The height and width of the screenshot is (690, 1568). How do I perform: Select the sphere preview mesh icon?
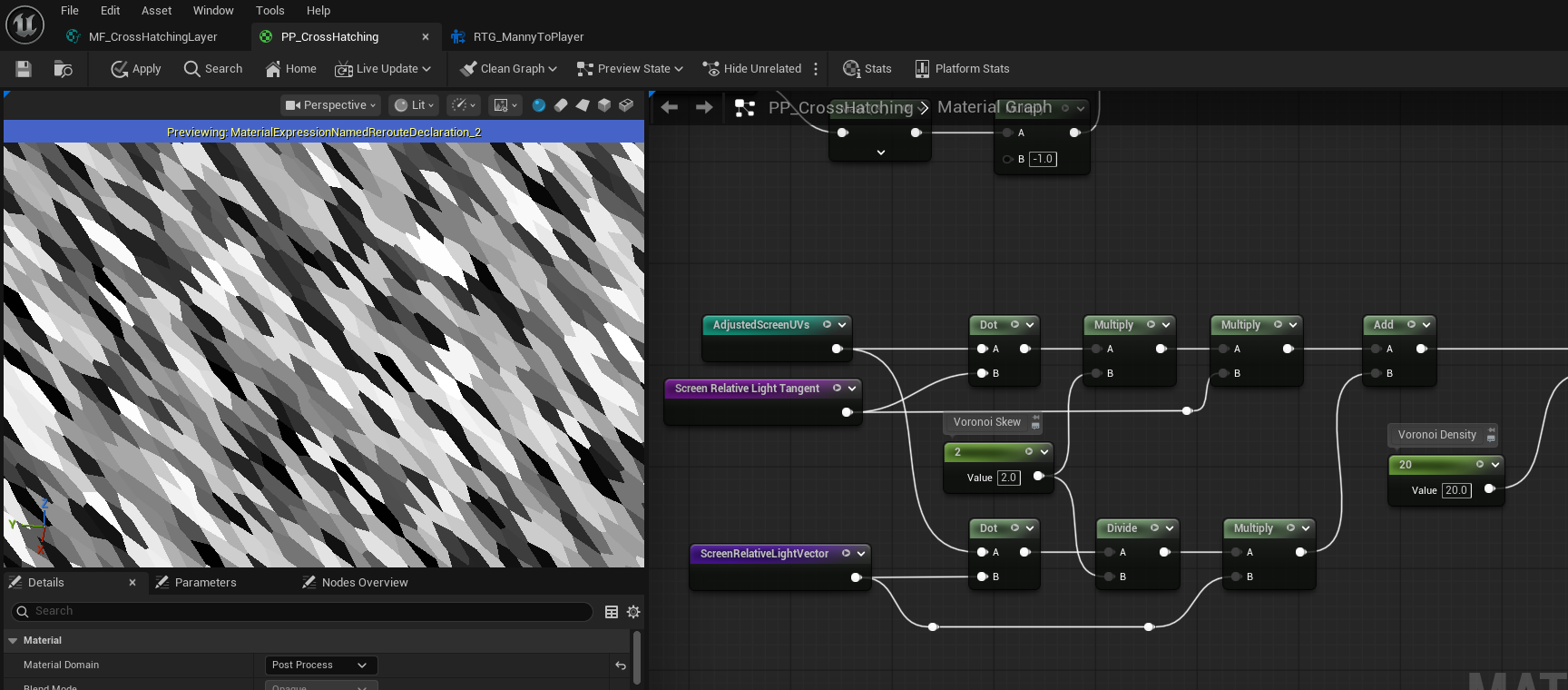(539, 105)
